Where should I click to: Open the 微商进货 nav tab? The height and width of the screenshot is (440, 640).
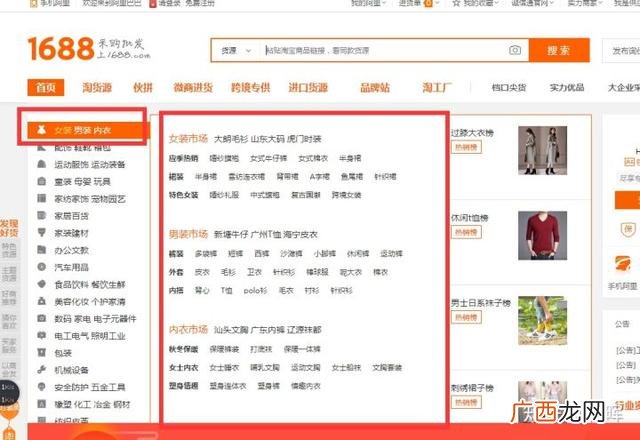tap(193, 87)
